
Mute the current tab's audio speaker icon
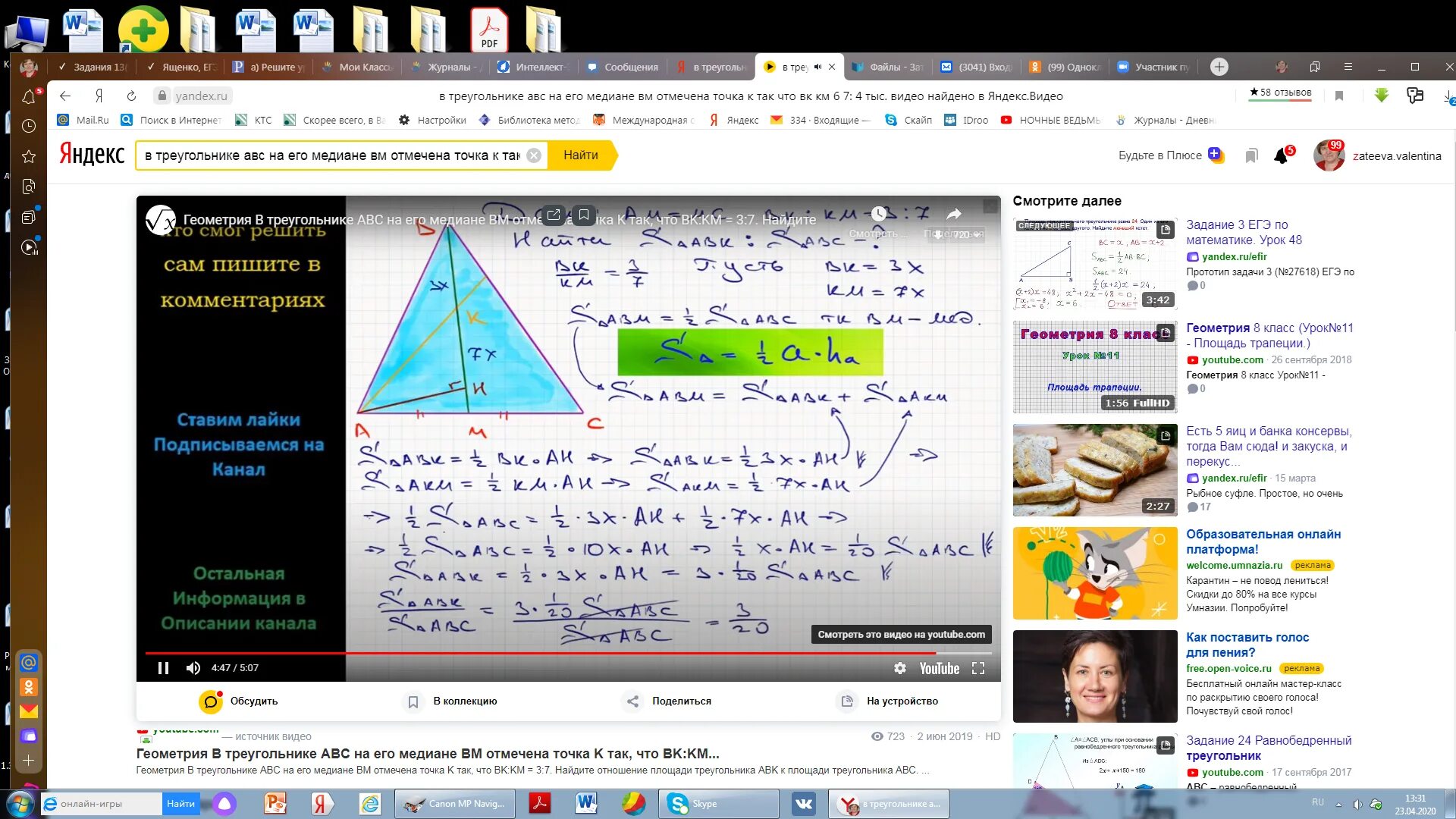(817, 67)
